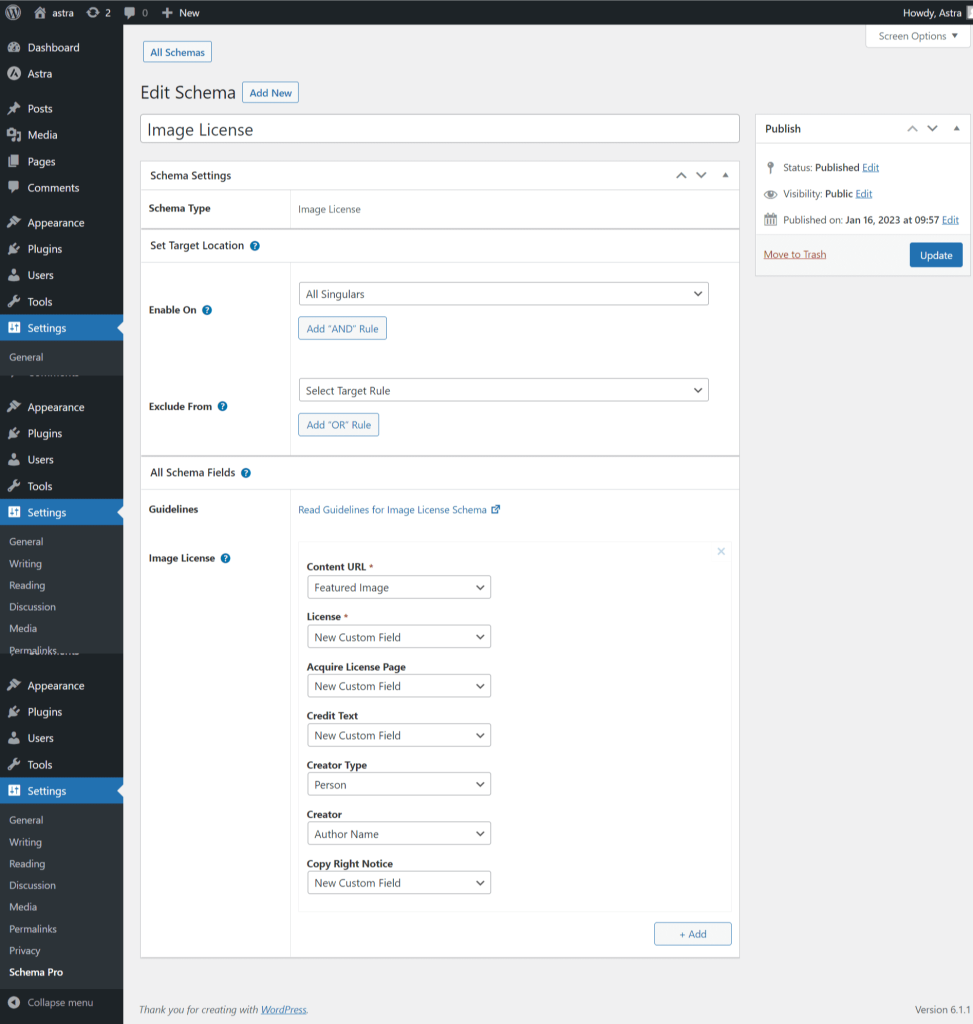The width and height of the screenshot is (973, 1024).
Task: Open the Select Target Rule dropdown under Exclude From
Action: (503, 390)
